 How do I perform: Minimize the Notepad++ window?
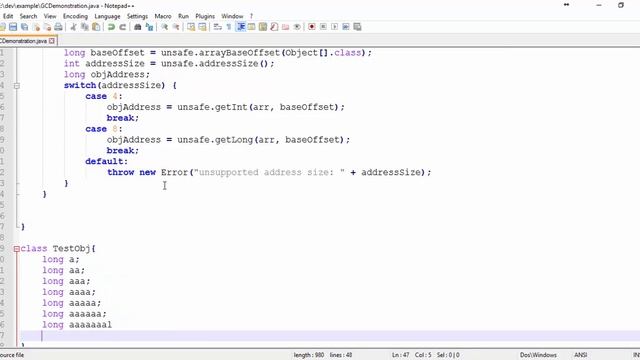(x=599, y=5)
